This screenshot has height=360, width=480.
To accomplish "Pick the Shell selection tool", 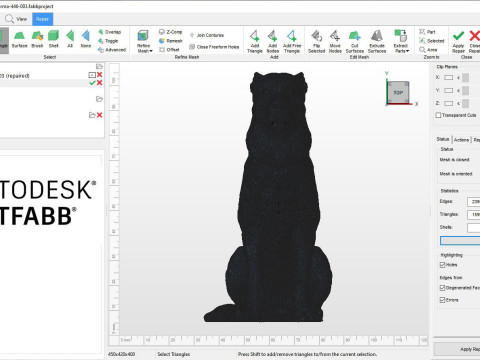I will pos(53,39).
